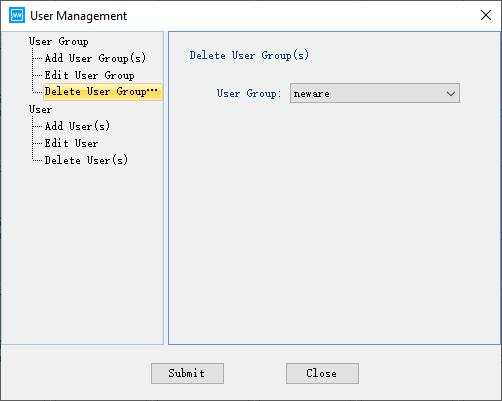Click the User Management title text

pyautogui.click(x=79, y=16)
